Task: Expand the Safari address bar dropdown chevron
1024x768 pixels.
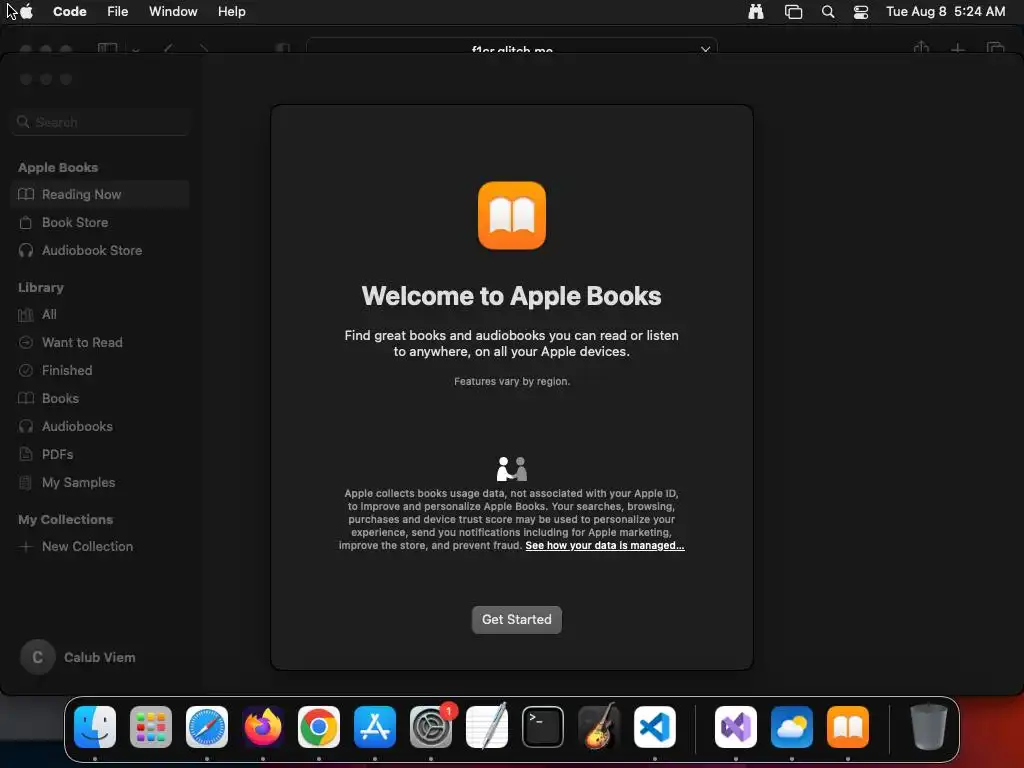Action: tap(705, 49)
